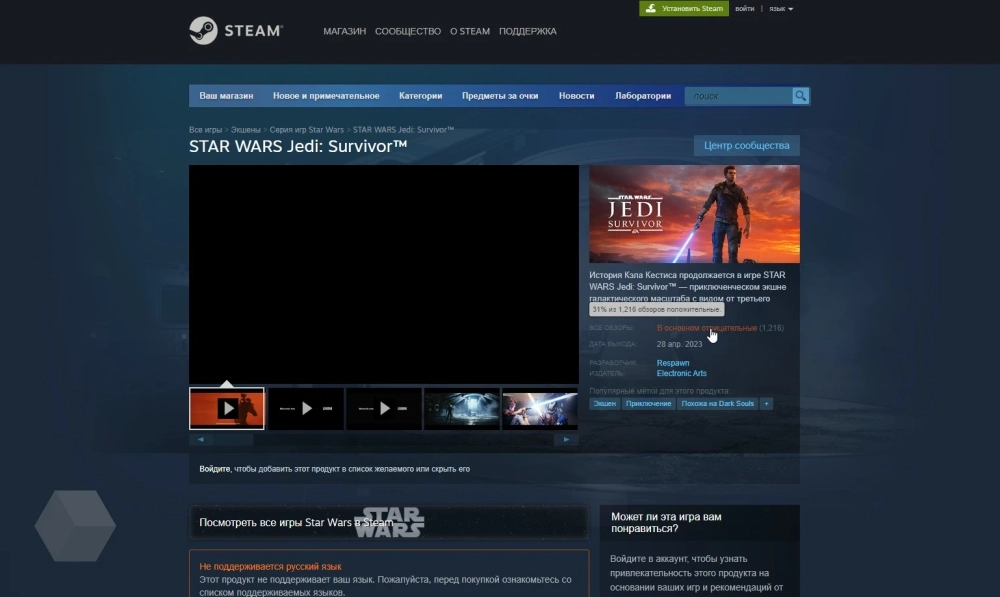Click the plus button next to tags

coord(767,403)
